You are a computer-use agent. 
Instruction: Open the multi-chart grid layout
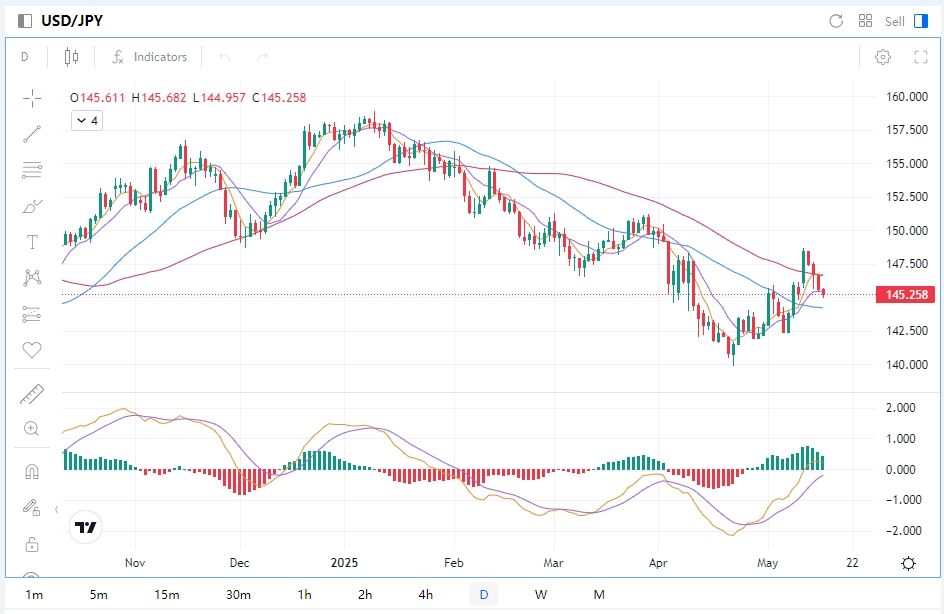(865, 21)
